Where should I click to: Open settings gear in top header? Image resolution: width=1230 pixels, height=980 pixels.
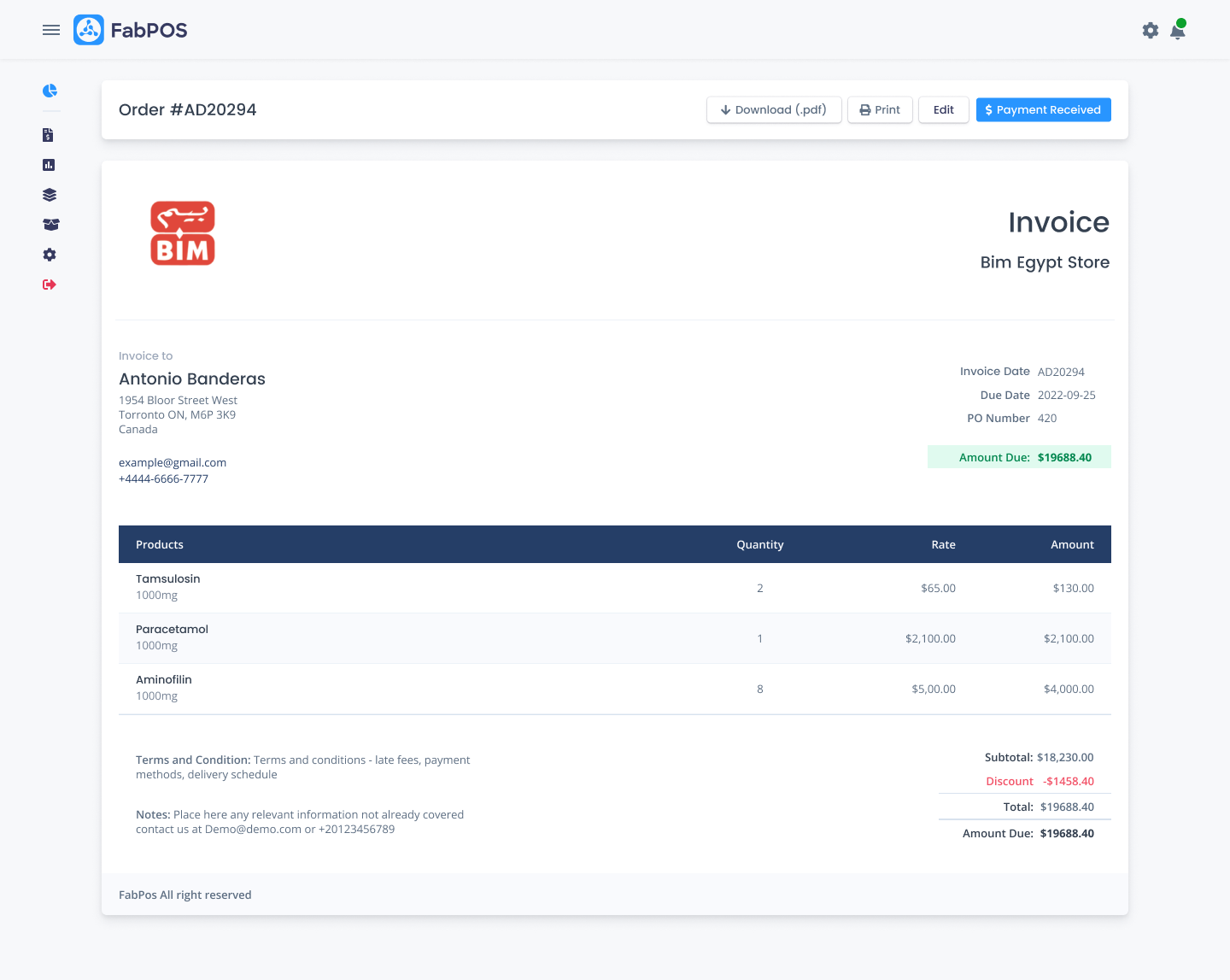point(1151,31)
